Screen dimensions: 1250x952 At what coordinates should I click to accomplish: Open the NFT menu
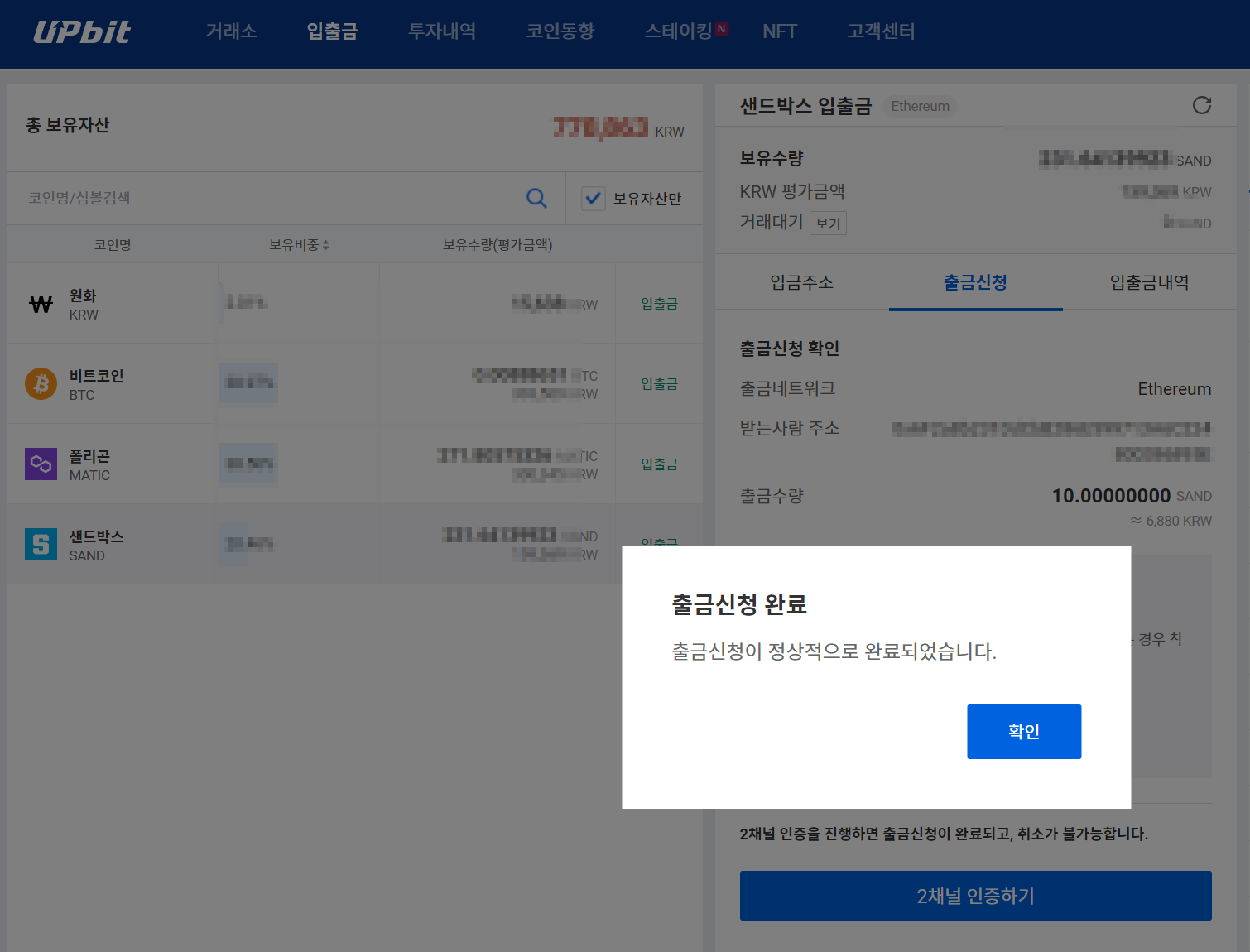tap(780, 31)
